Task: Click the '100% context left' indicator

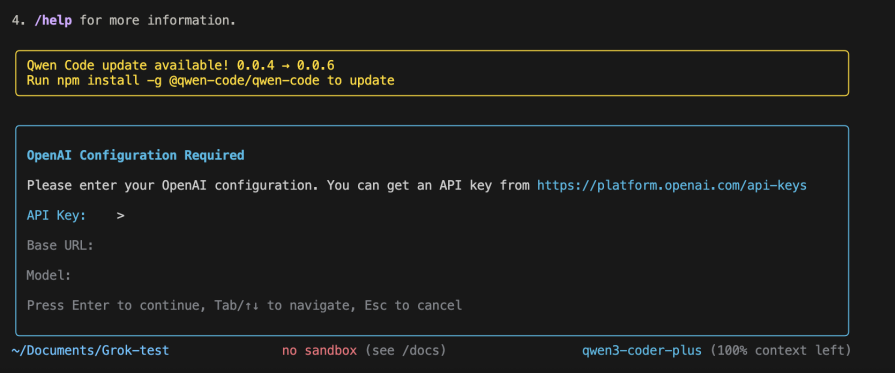Action: pyautogui.click(x=780, y=350)
